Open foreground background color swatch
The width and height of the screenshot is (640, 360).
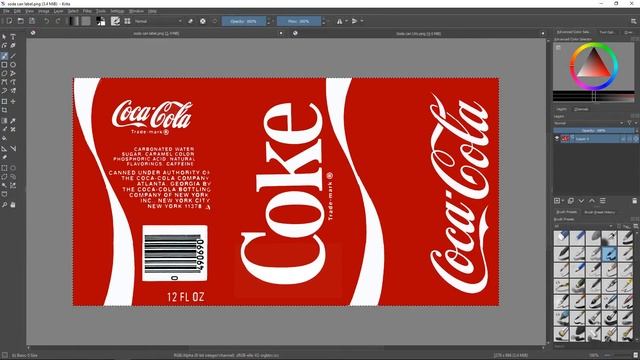101,21
